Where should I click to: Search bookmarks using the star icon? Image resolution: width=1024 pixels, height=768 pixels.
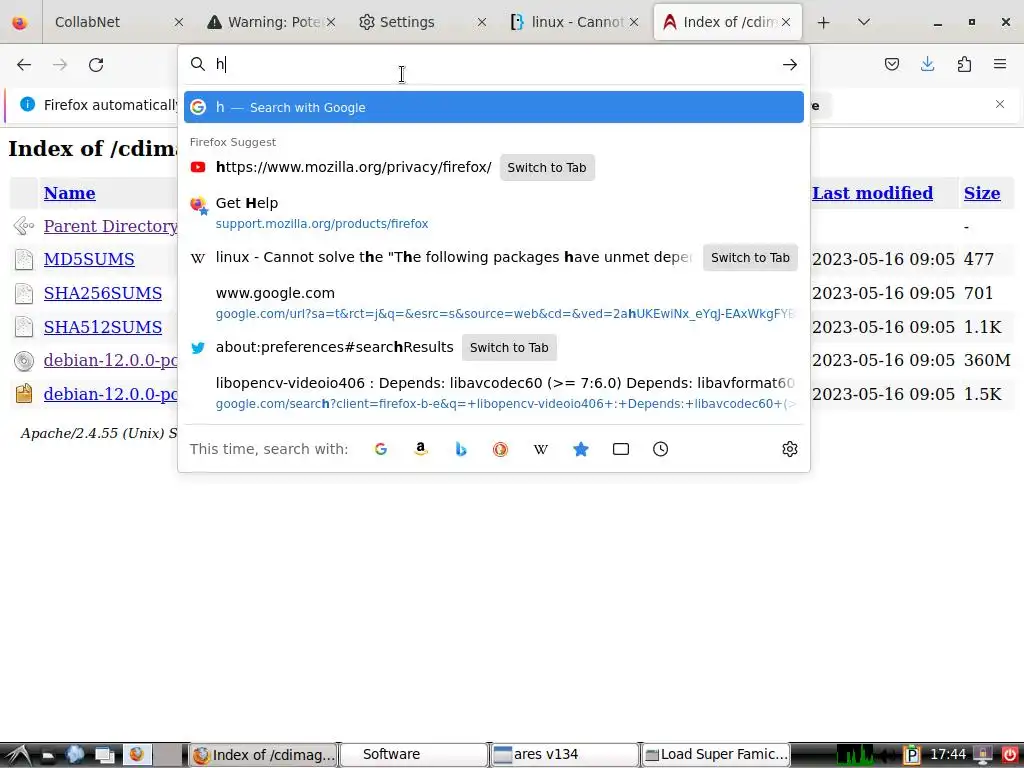581,449
